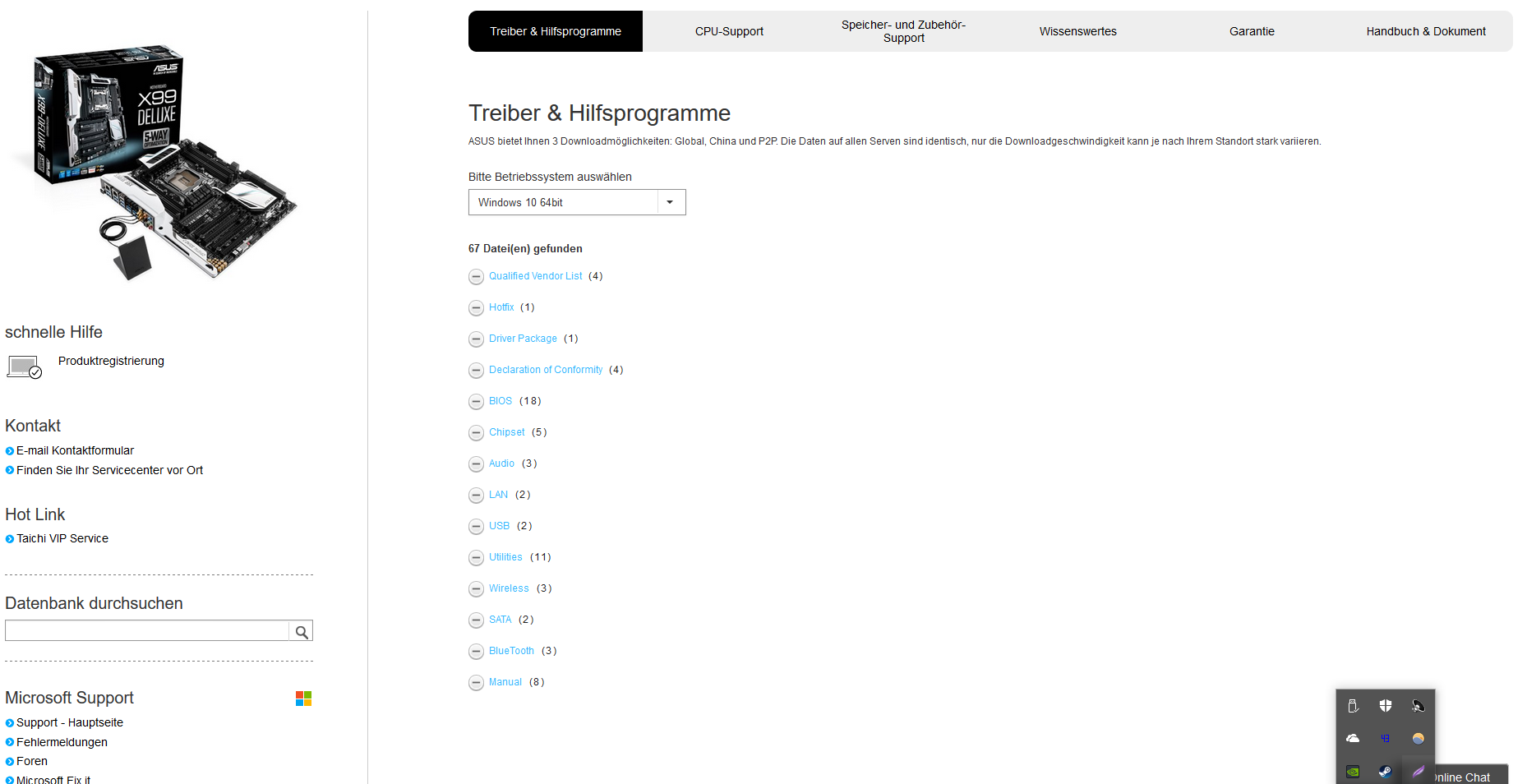Click the Produktregistrierung laptop icon
Viewport: 1527px width, 784px height.
24,367
